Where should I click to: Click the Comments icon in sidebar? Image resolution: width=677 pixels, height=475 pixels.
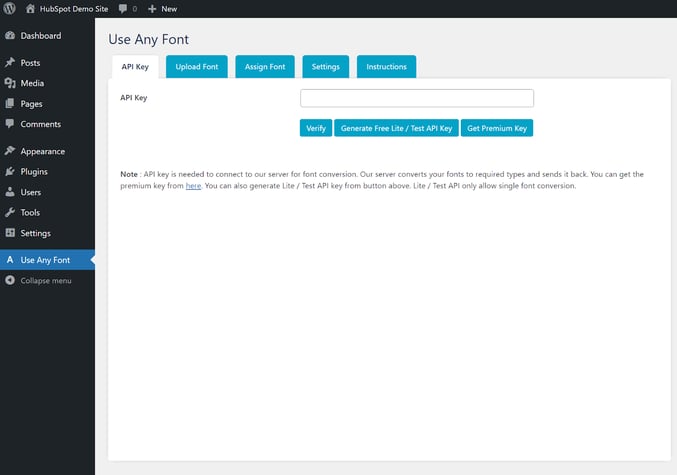pyautogui.click(x=10, y=124)
